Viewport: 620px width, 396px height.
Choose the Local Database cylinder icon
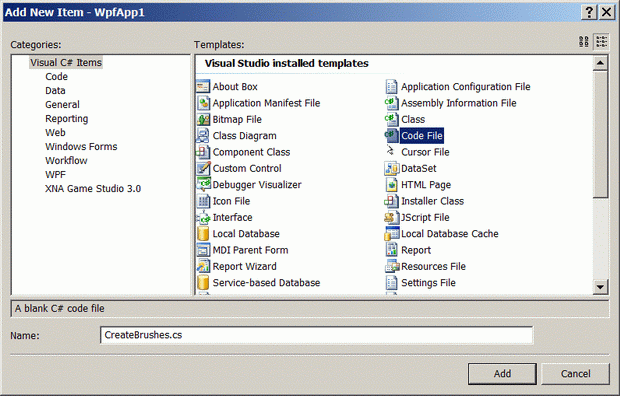203,233
